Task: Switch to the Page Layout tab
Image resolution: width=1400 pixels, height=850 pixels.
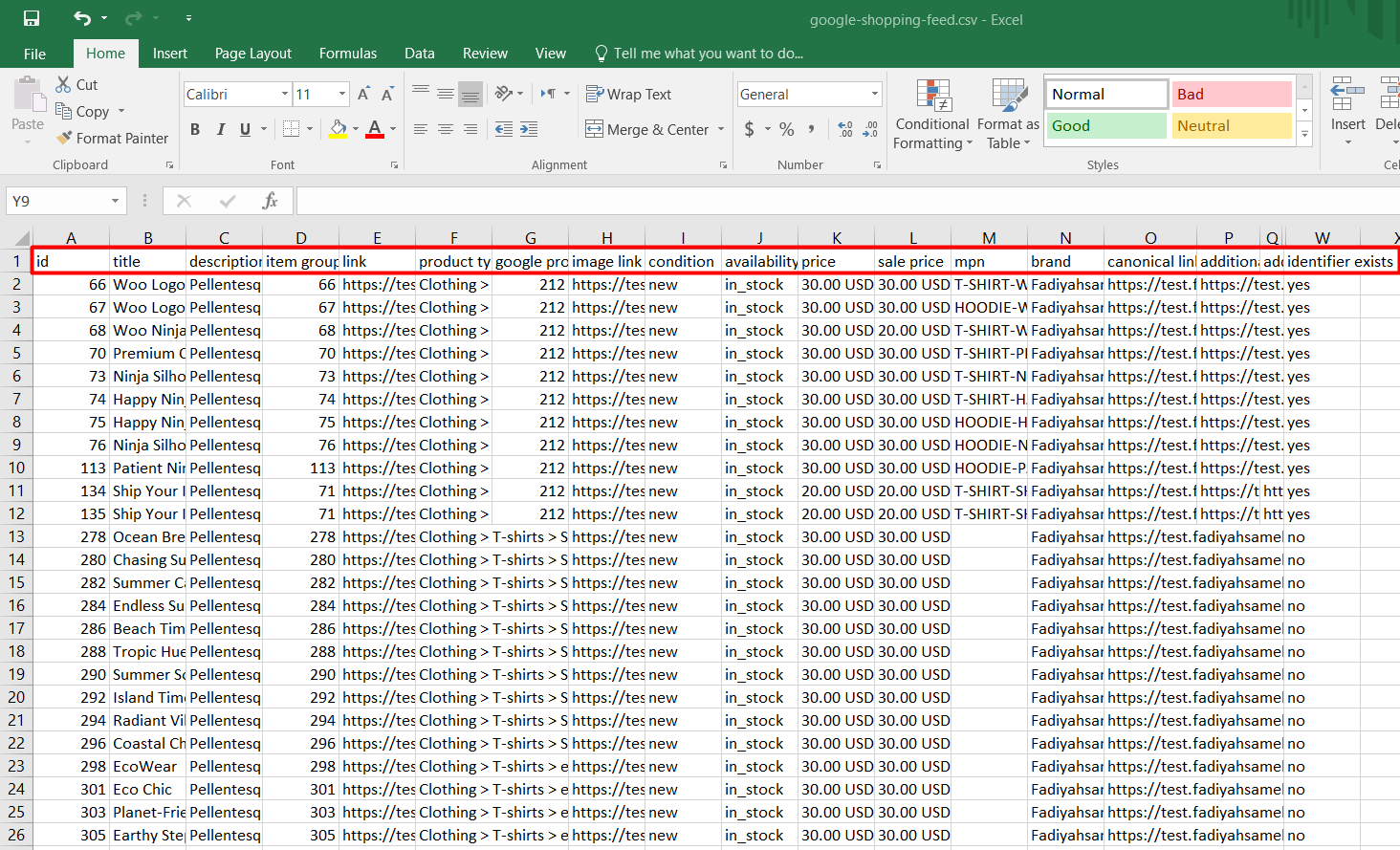Action: point(253,54)
